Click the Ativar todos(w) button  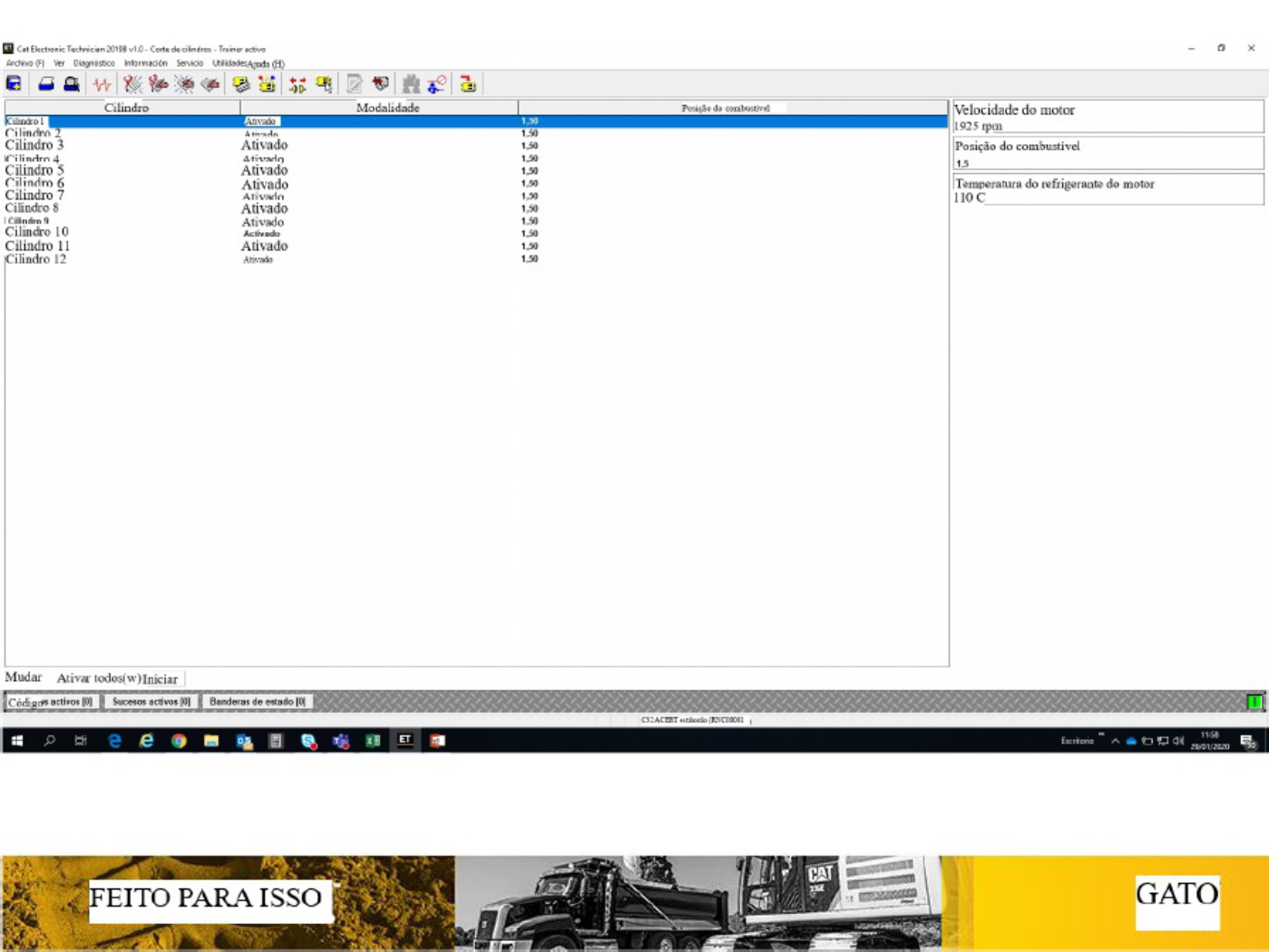(x=99, y=678)
